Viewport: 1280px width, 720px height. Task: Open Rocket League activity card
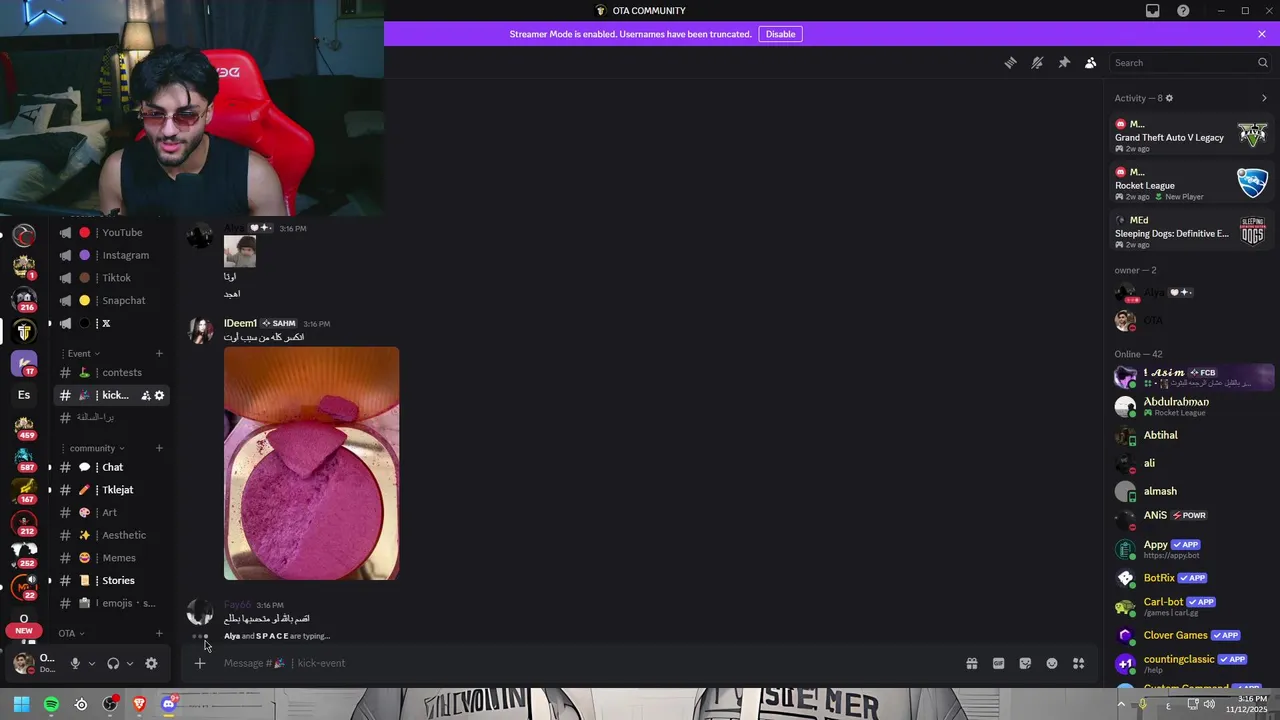pyautogui.click(x=1191, y=184)
